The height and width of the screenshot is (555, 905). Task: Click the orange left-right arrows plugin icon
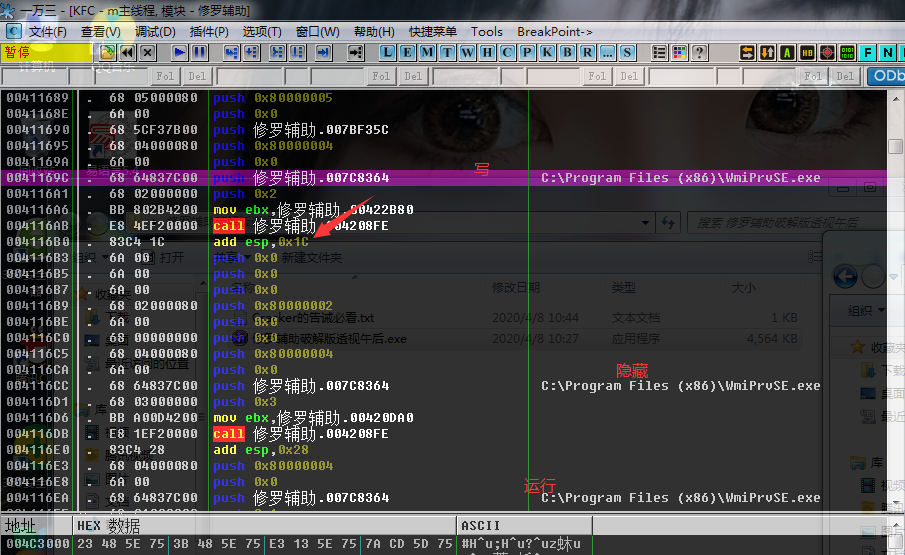(747, 53)
